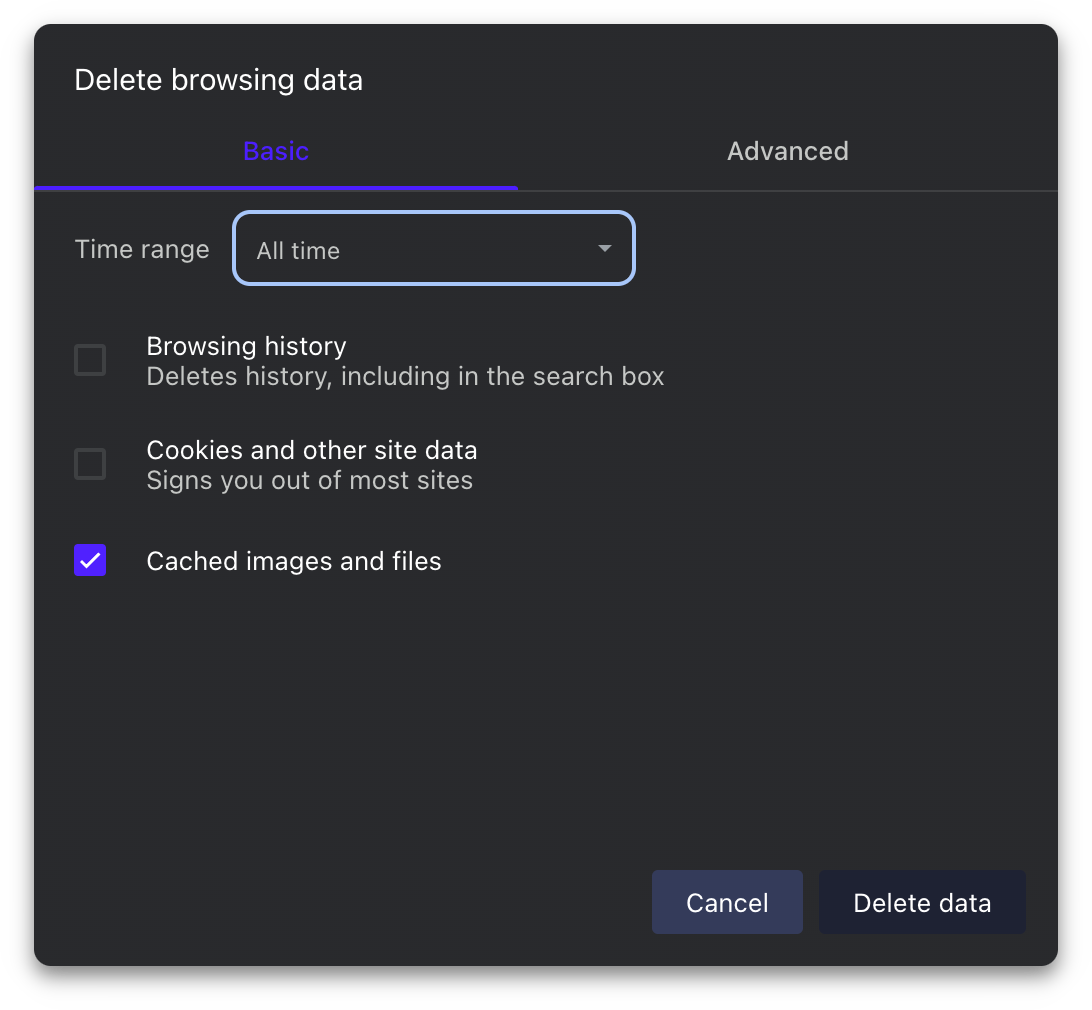
Task: Select the Basic tab
Action: coord(276,151)
